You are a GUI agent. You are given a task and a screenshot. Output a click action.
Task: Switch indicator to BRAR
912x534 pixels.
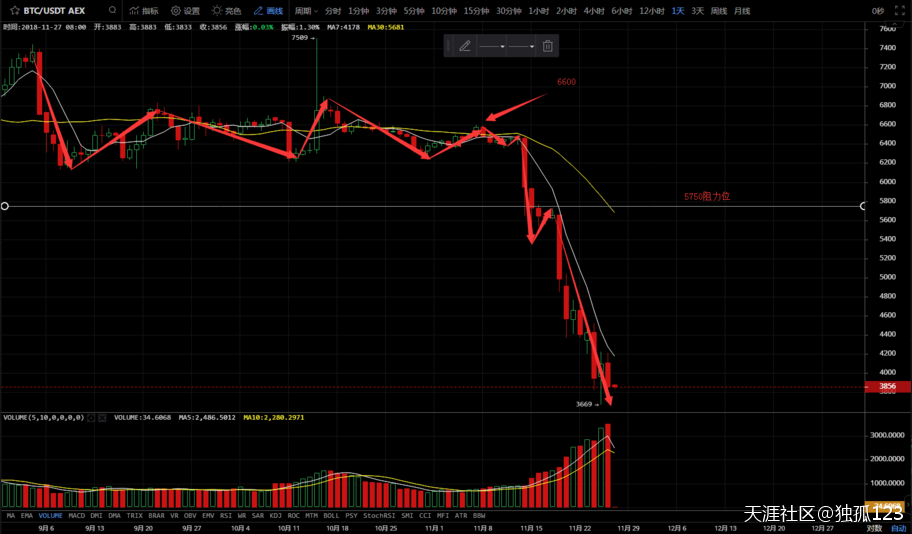pyautogui.click(x=156, y=515)
